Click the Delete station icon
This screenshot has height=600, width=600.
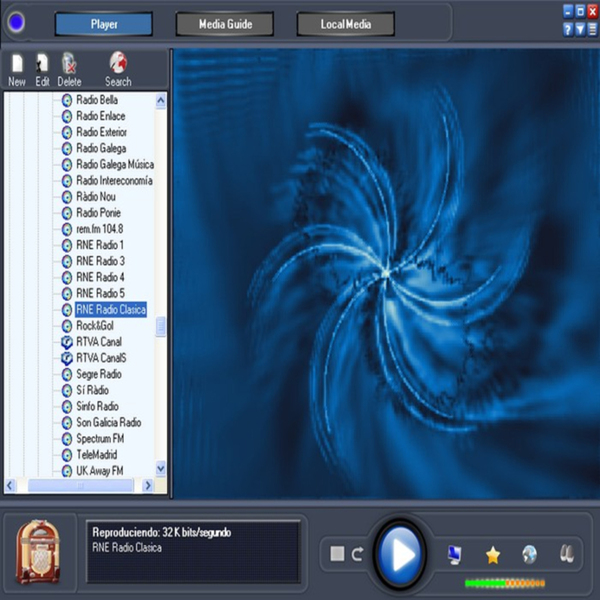click(69, 63)
